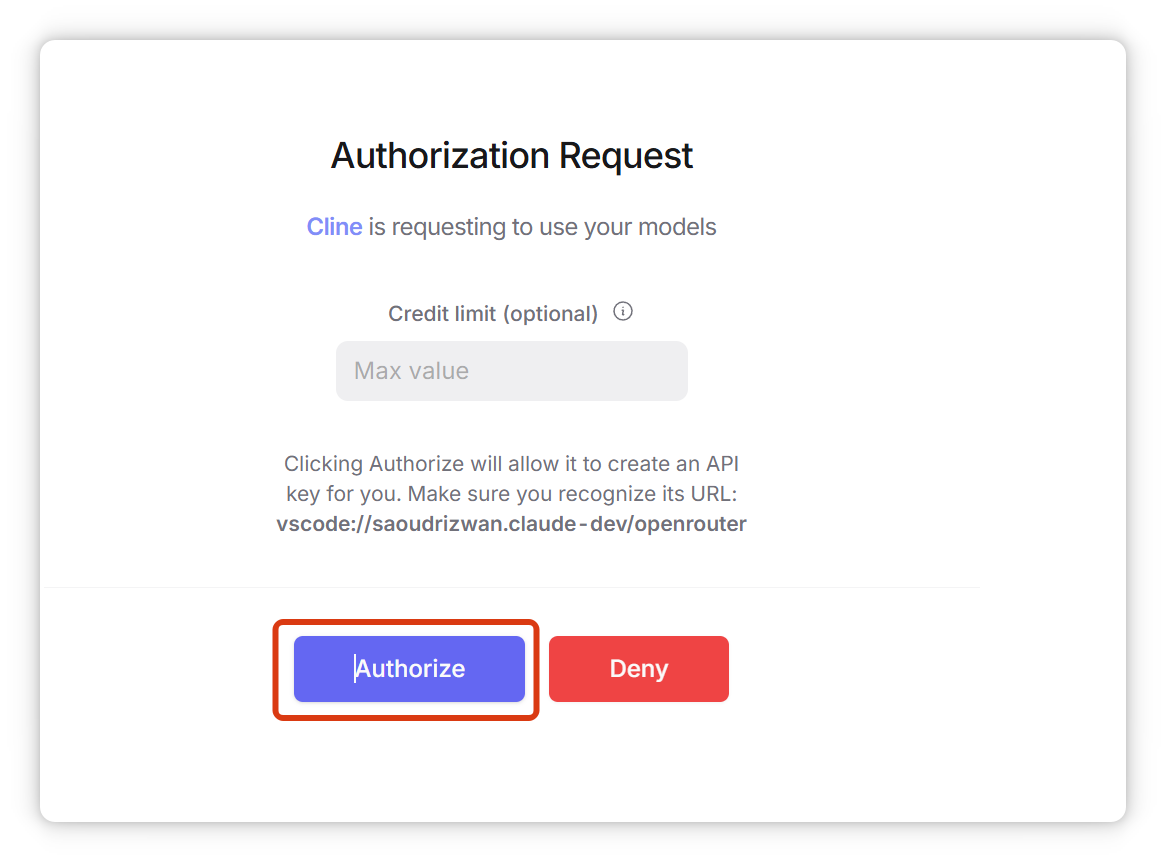Click the Authorization Request heading
1166x862 pixels.
511,156
